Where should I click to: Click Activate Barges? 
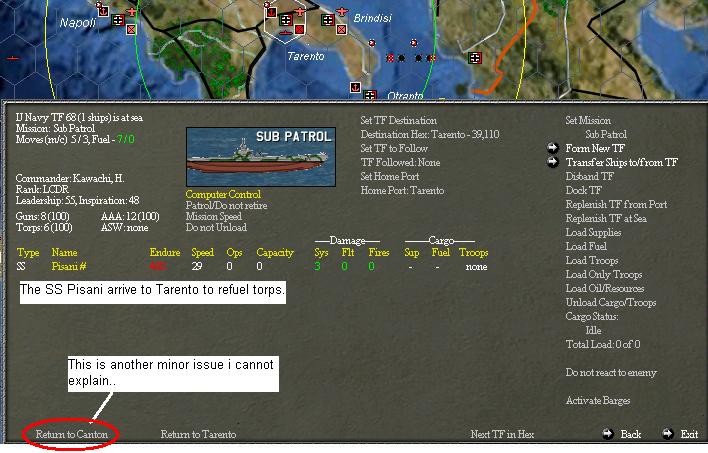point(598,401)
